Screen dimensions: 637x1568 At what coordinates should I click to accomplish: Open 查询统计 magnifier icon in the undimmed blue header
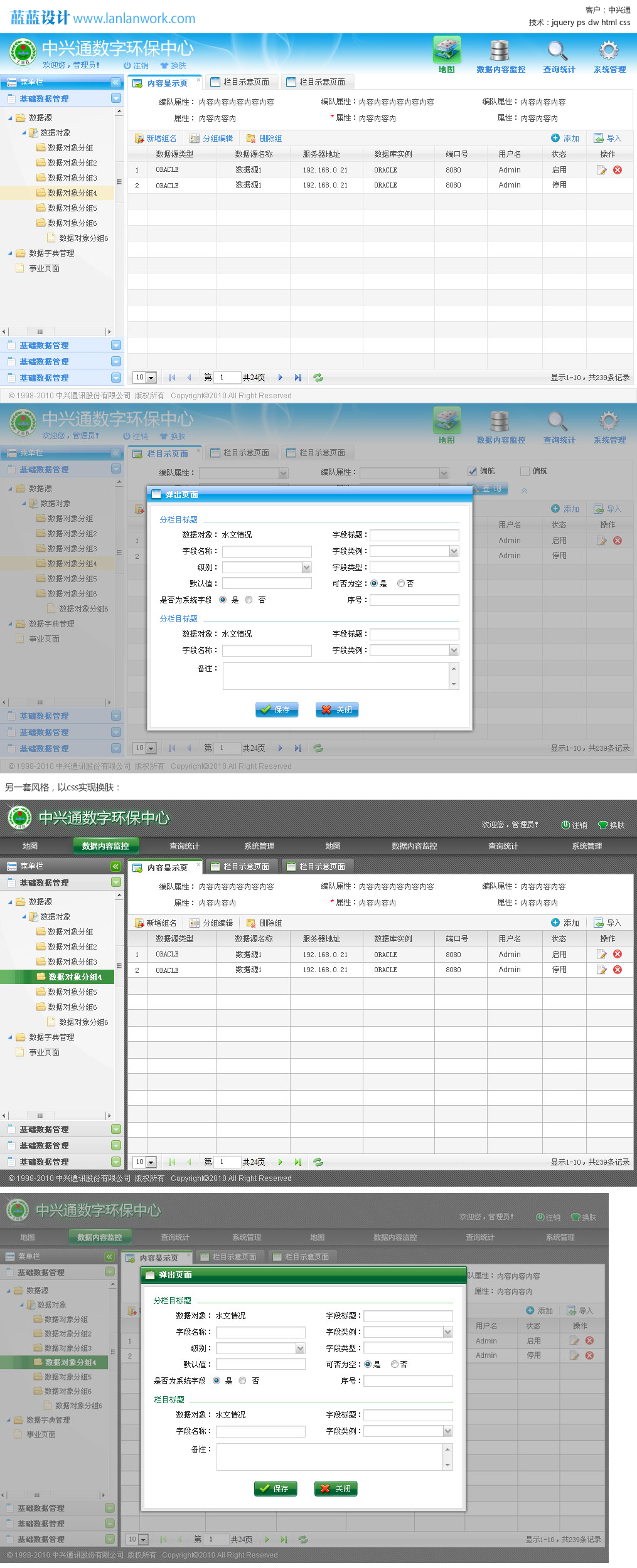coord(557,50)
